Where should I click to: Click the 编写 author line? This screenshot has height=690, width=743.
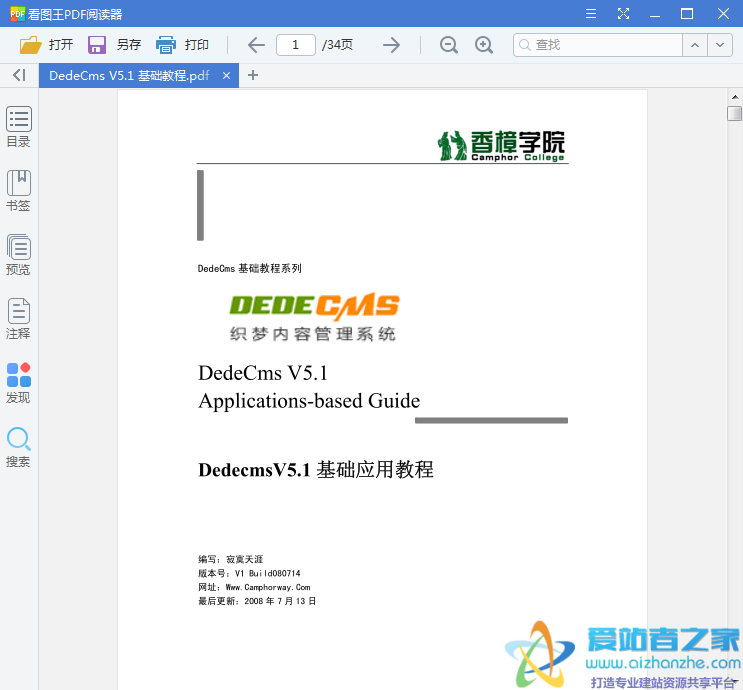(x=230, y=559)
